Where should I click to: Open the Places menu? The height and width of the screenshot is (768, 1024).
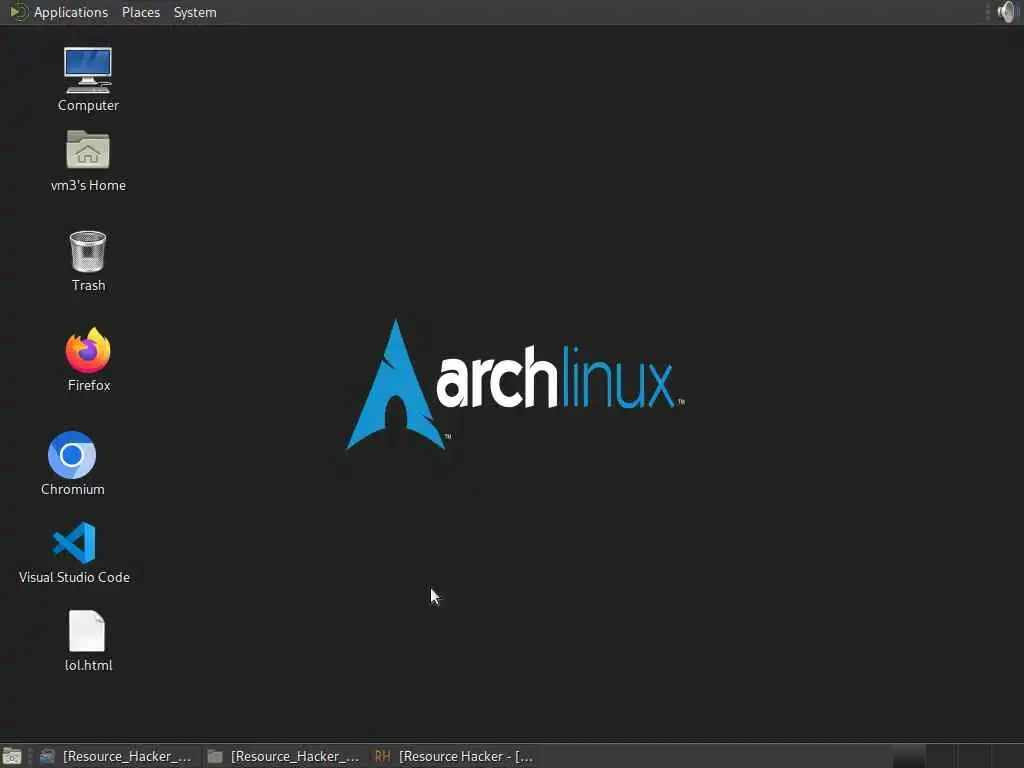click(140, 12)
